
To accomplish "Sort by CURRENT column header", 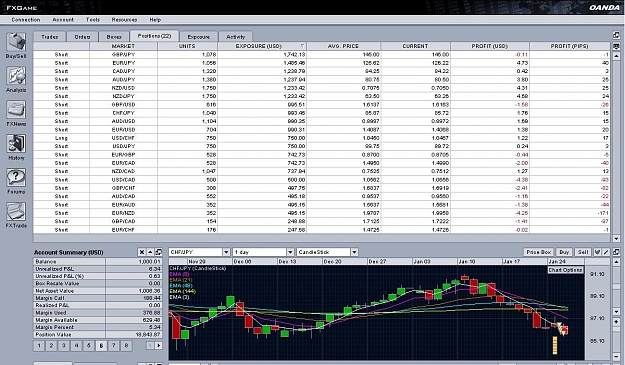I will [x=415, y=46].
